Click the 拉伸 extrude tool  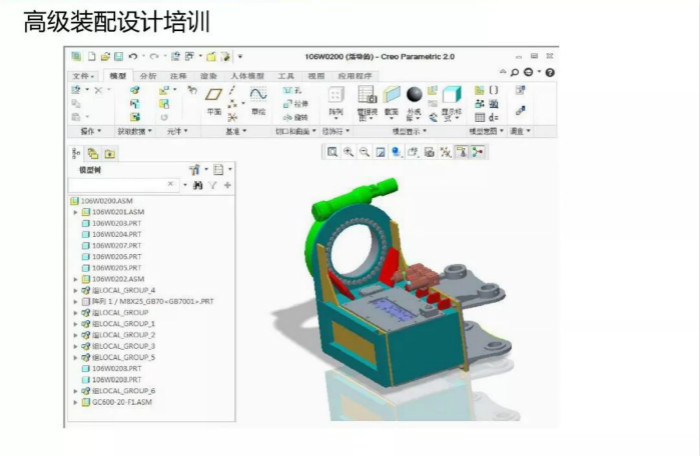tap(296, 104)
